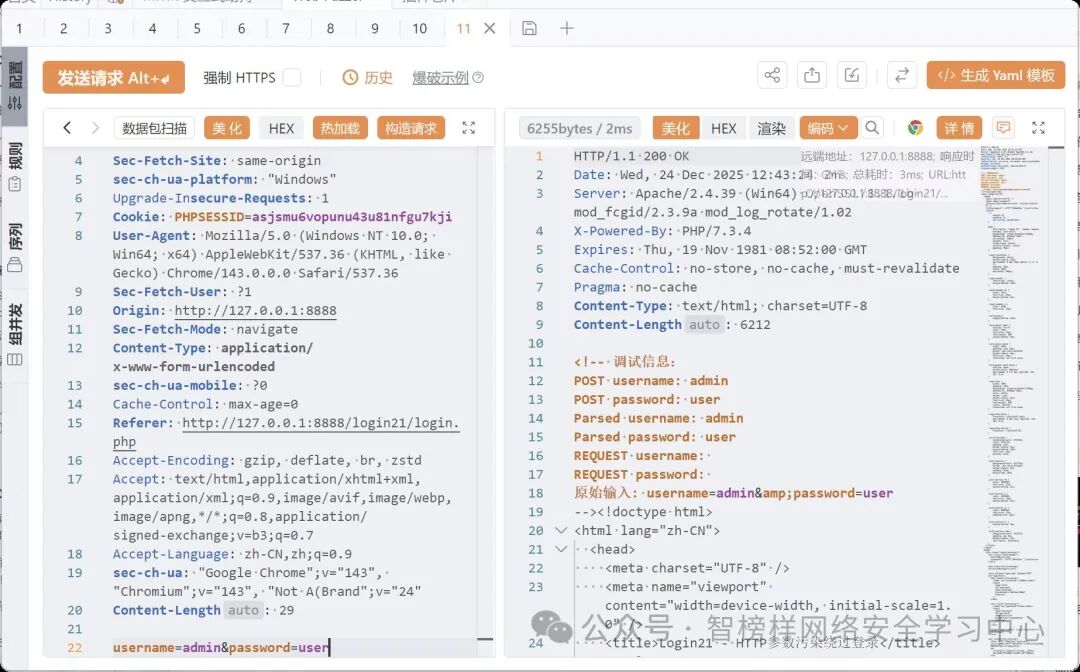Switch to tab 5
1080x672 pixels.
pos(197,28)
